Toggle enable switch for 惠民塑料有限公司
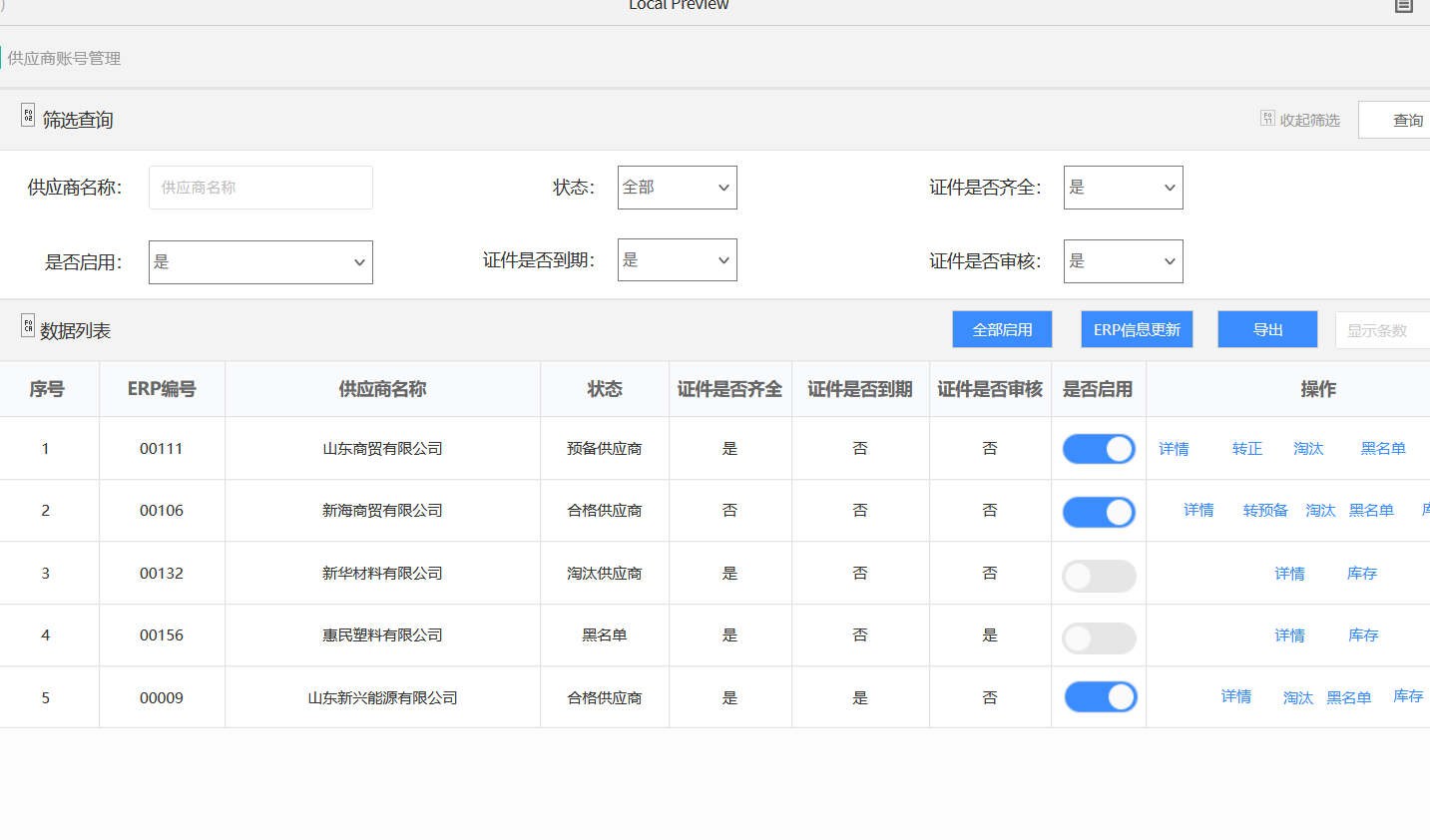The width and height of the screenshot is (1430, 840). [x=1099, y=638]
